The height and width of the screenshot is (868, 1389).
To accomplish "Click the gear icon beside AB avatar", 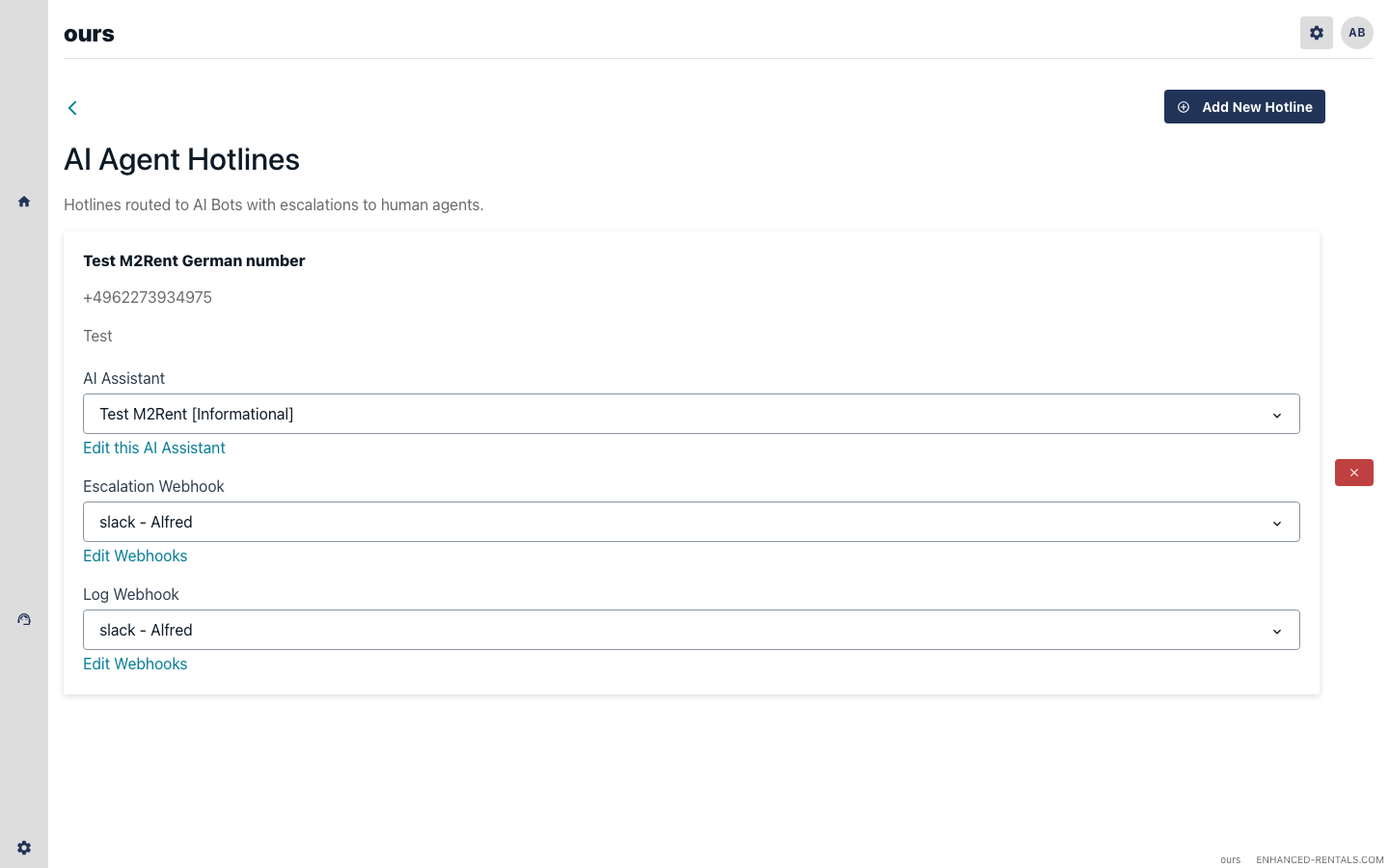I will [1316, 33].
